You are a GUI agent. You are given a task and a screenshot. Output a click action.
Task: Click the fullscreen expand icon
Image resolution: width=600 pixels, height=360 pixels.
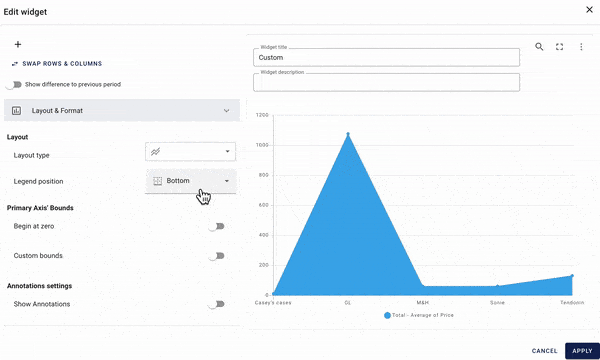tap(559, 47)
